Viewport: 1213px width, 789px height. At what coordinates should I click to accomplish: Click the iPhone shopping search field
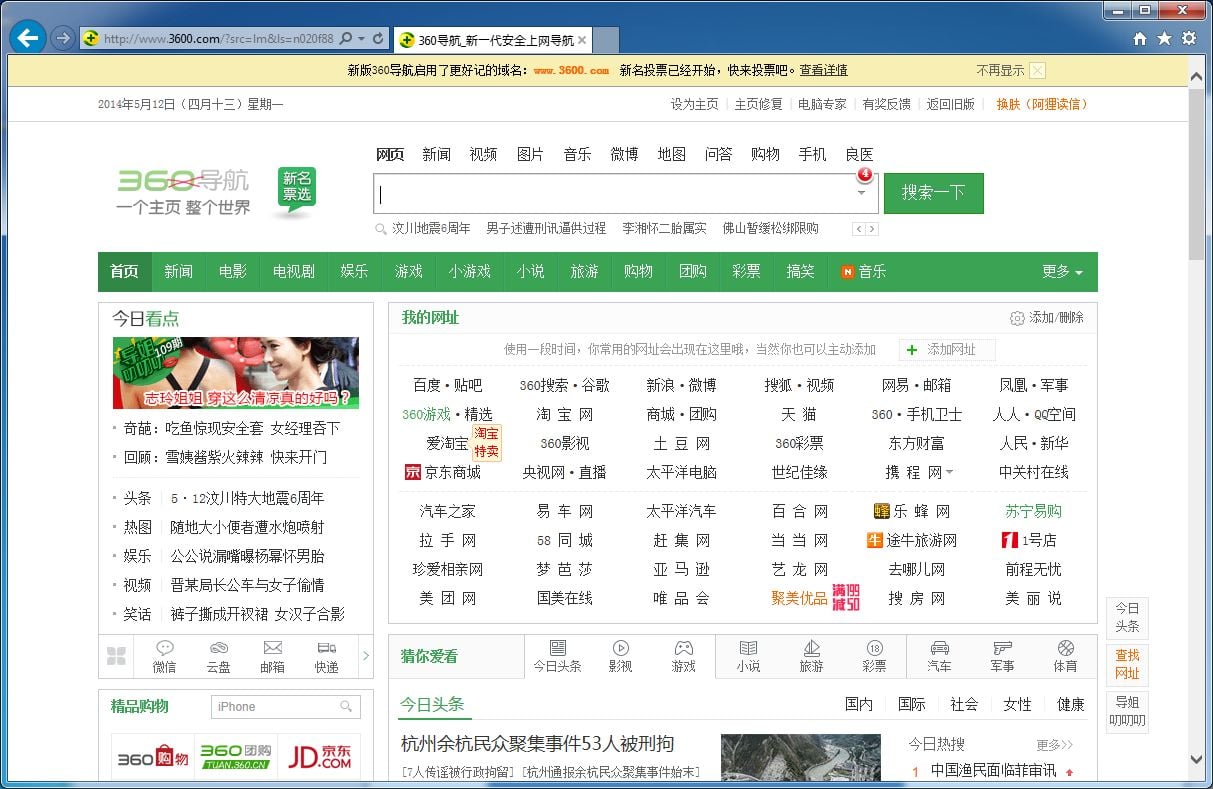click(x=285, y=707)
